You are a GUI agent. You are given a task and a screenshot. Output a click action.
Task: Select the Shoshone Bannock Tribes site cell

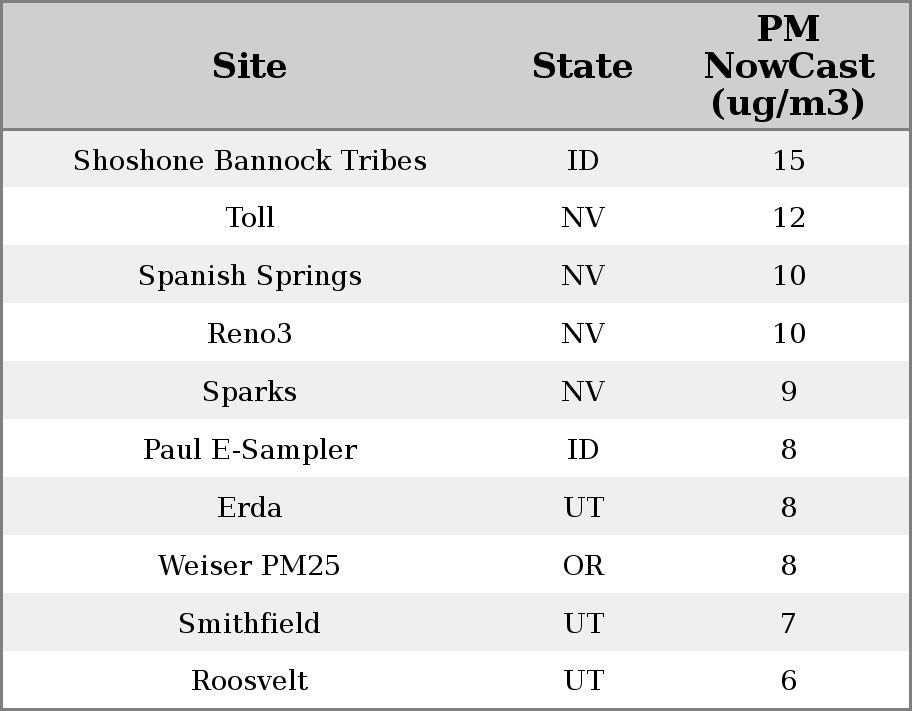250,161
